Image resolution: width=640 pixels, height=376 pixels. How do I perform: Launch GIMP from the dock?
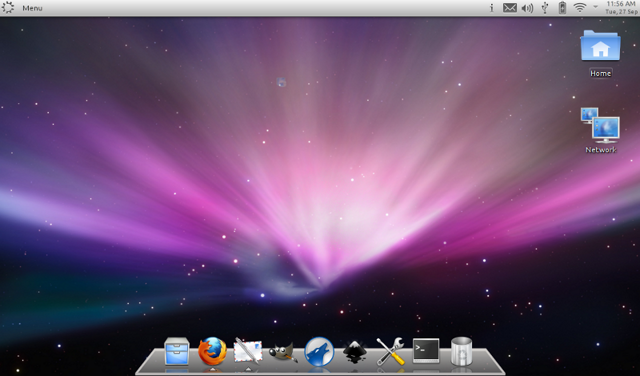[x=283, y=352]
